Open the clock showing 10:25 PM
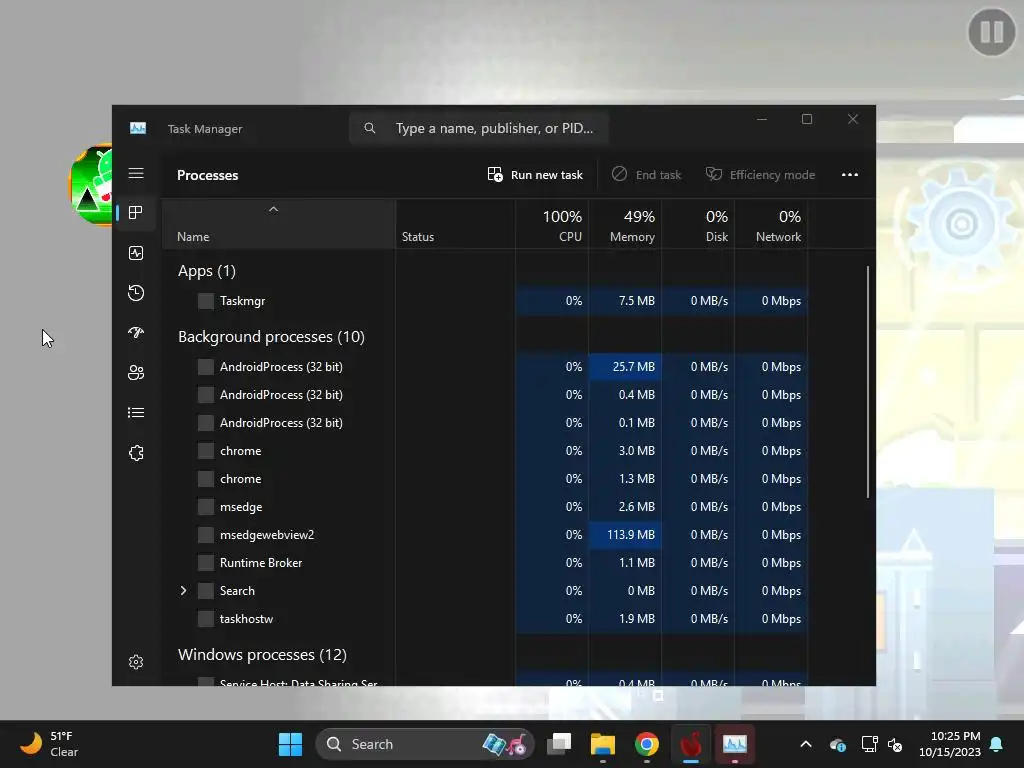Screen dimensions: 1024x768 point(950,744)
